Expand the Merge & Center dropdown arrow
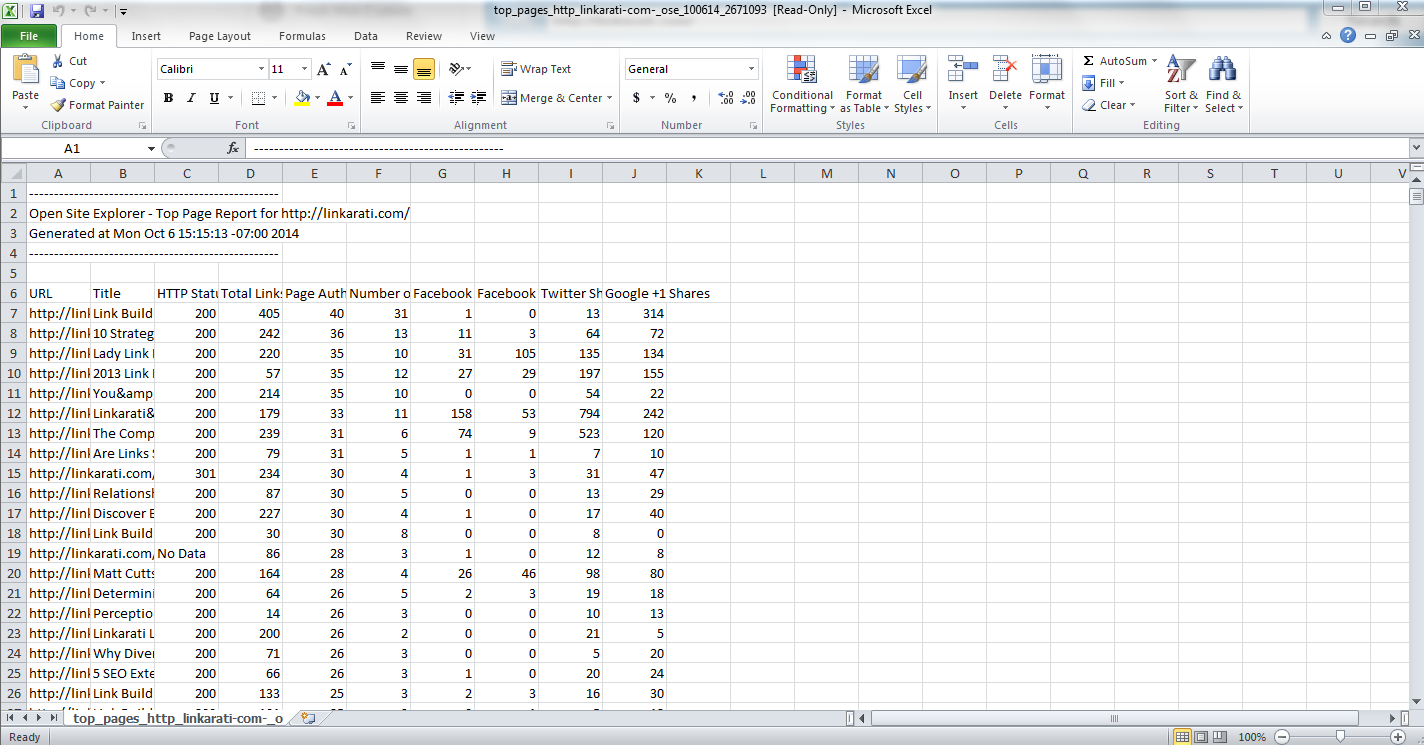This screenshot has height=745, width=1424. pyautogui.click(x=611, y=98)
